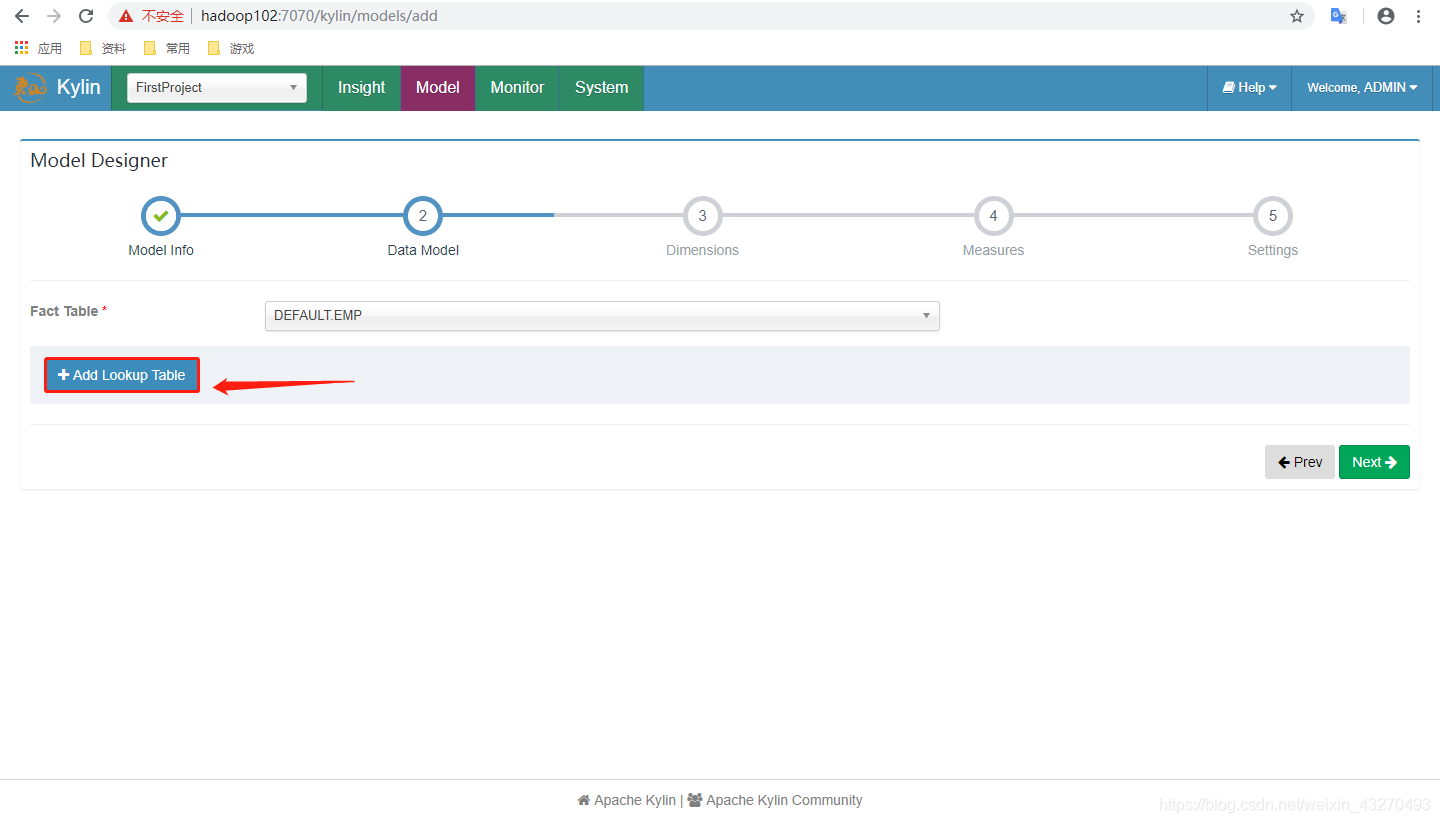Click the Add Lookup Table button
Screen dimensions: 1440x823
[122, 375]
